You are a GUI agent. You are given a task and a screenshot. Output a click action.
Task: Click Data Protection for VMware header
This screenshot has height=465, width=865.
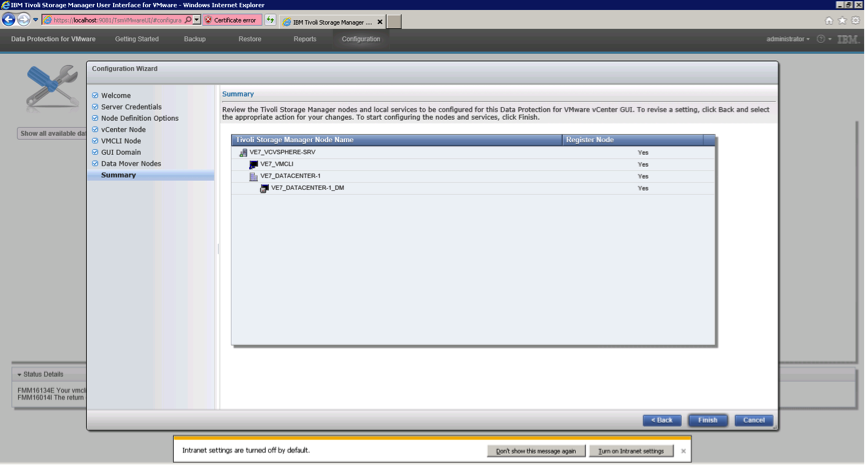coord(53,39)
